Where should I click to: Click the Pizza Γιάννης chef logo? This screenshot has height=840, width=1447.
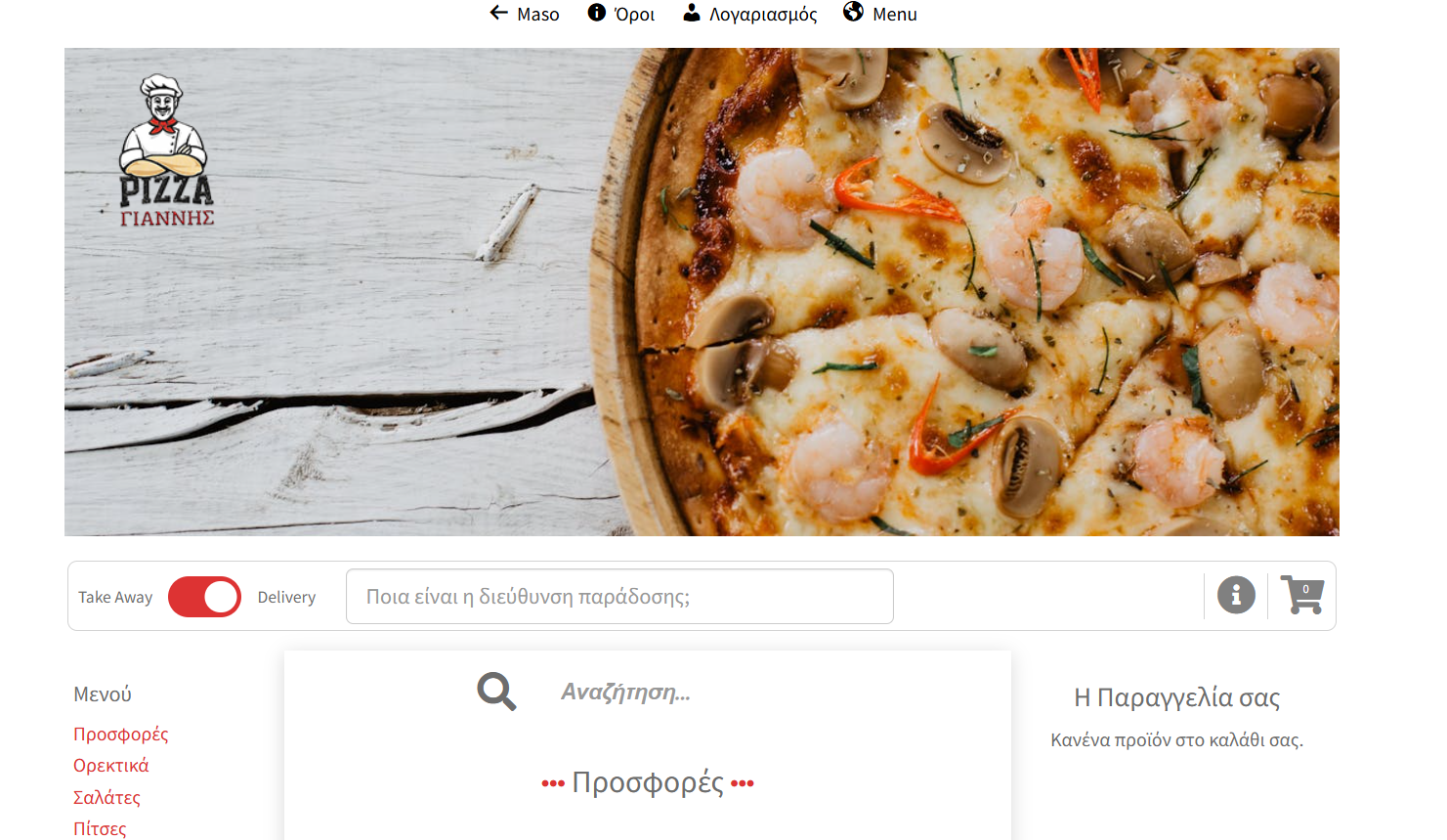[x=166, y=151]
